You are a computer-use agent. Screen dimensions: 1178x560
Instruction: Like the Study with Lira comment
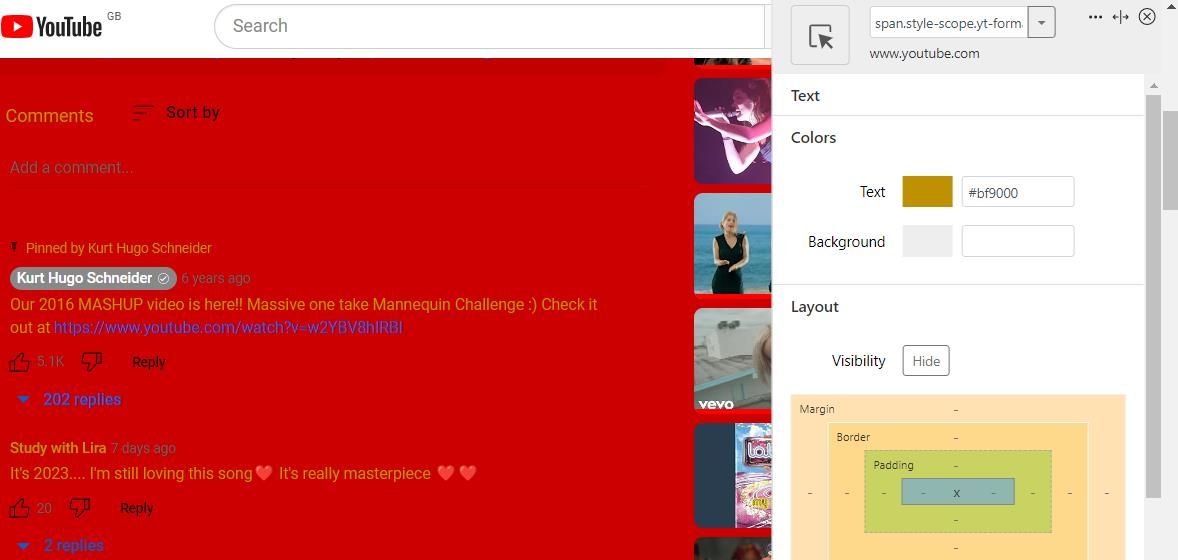(20, 508)
